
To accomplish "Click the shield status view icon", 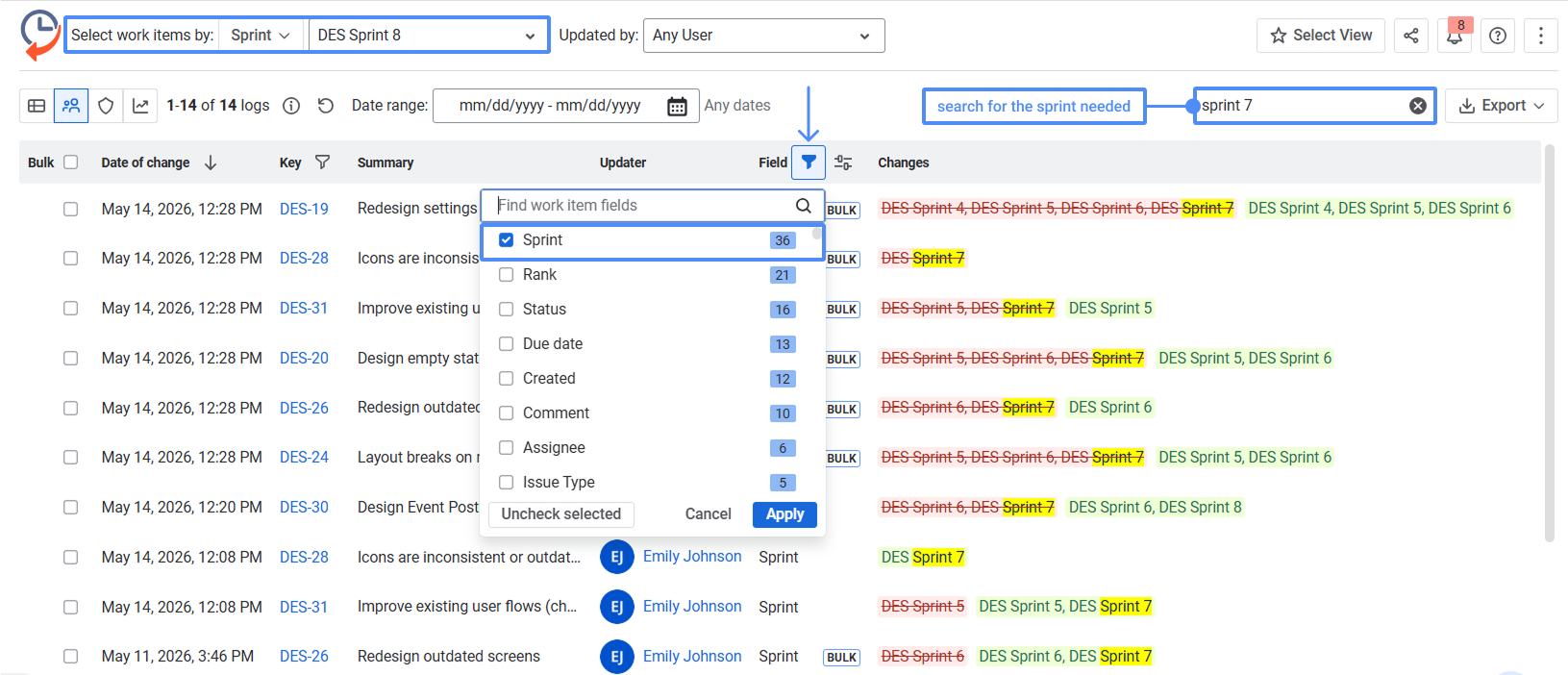I will coord(106,106).
